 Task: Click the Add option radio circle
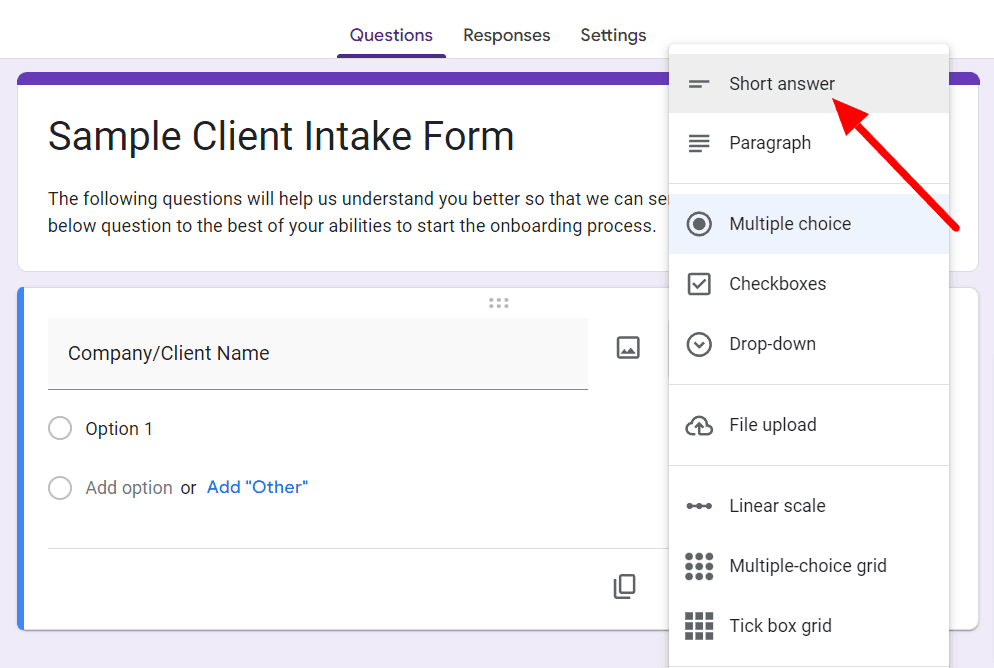(x=60, y=488)
